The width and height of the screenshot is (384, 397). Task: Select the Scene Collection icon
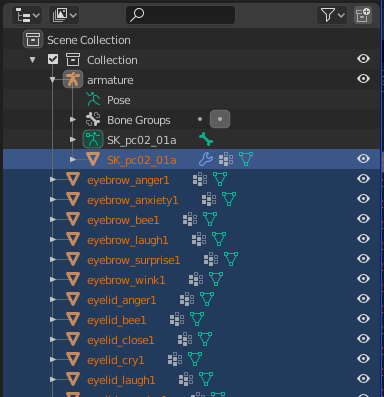(33, 40)
